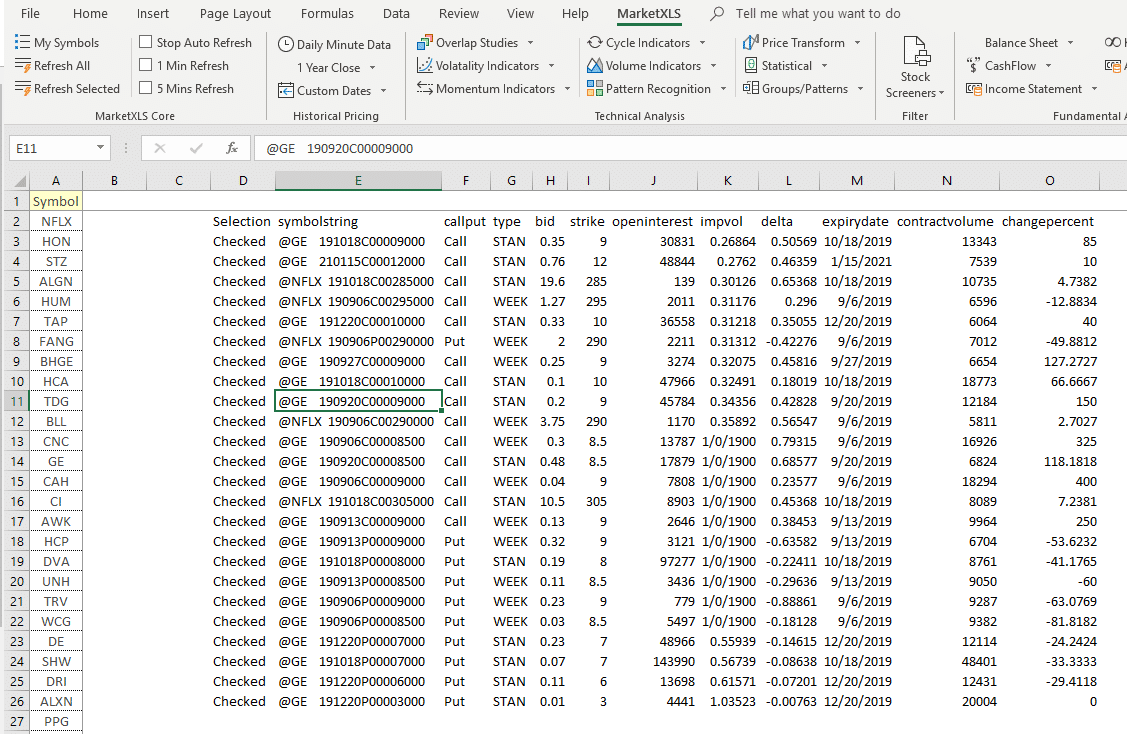The height and width of the screenshot is (734, 1127).
Task: Click the Cycle Indicators icon
Action: click(594, 42)
